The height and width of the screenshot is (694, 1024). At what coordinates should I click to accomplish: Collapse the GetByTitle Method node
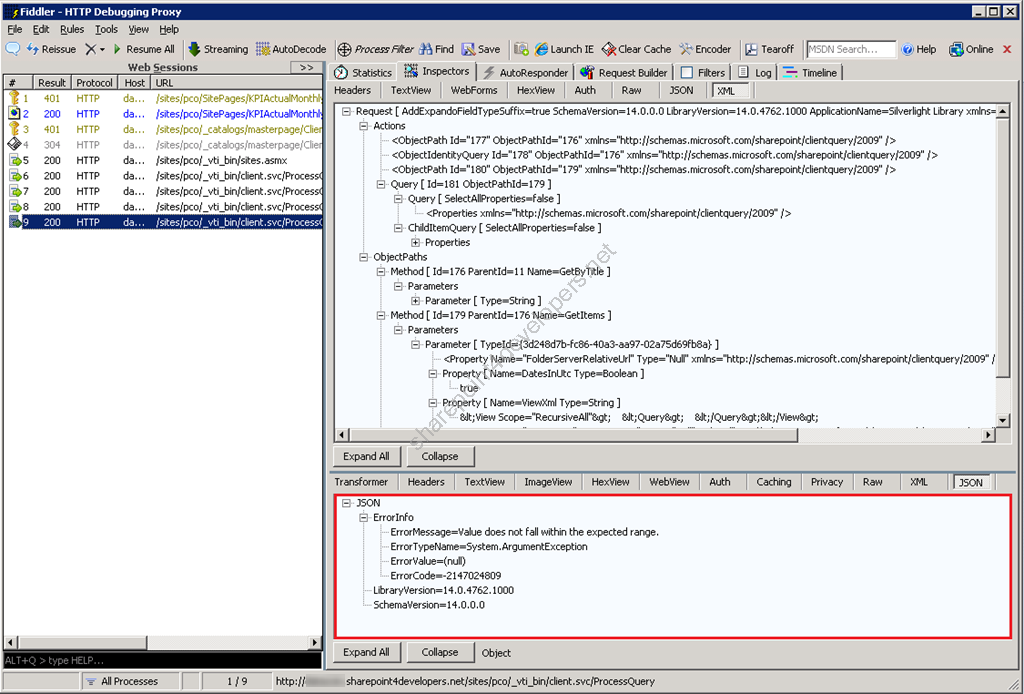point(381,272)
